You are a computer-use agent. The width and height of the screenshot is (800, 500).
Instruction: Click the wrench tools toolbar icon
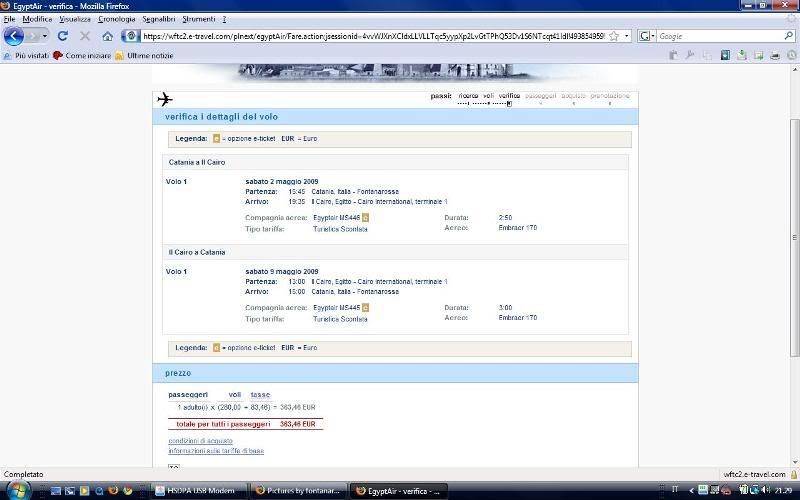click(x=690, y=55)
